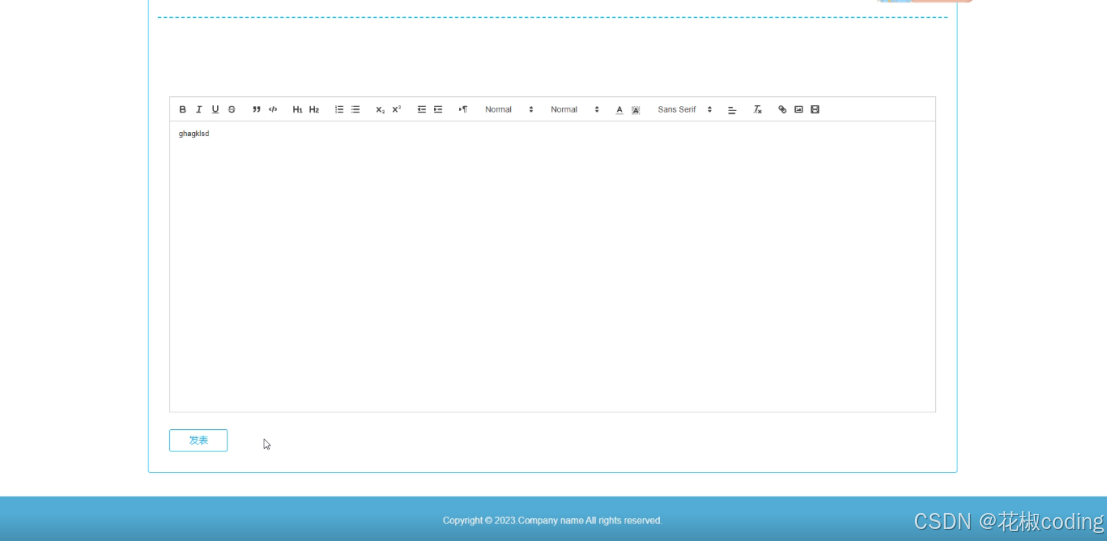Click the 发表 publish button
The width and height of the screenshot is (1108, 542).
[199, 440]
